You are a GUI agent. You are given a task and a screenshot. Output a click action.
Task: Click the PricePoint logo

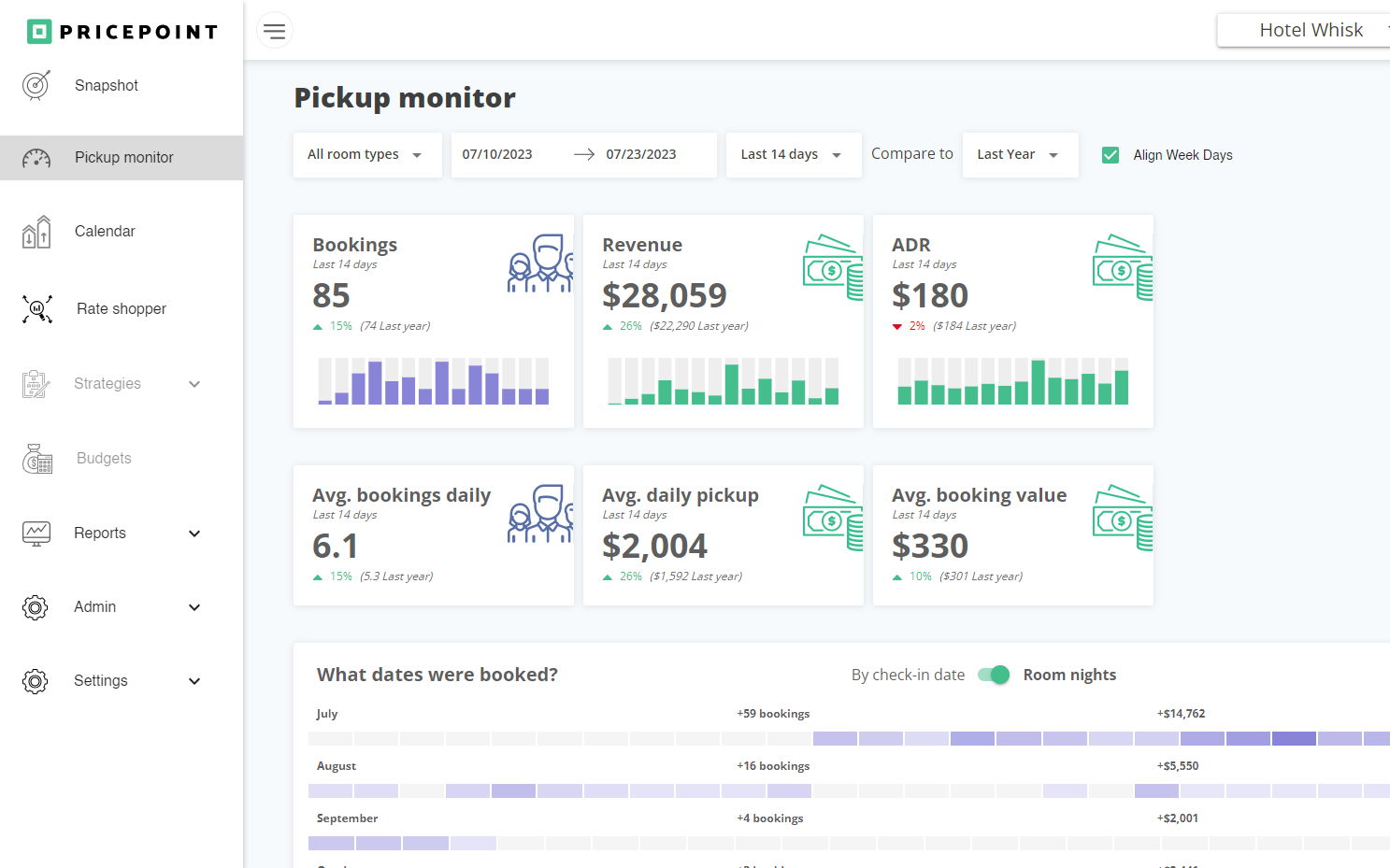click(x=122, y=32)
